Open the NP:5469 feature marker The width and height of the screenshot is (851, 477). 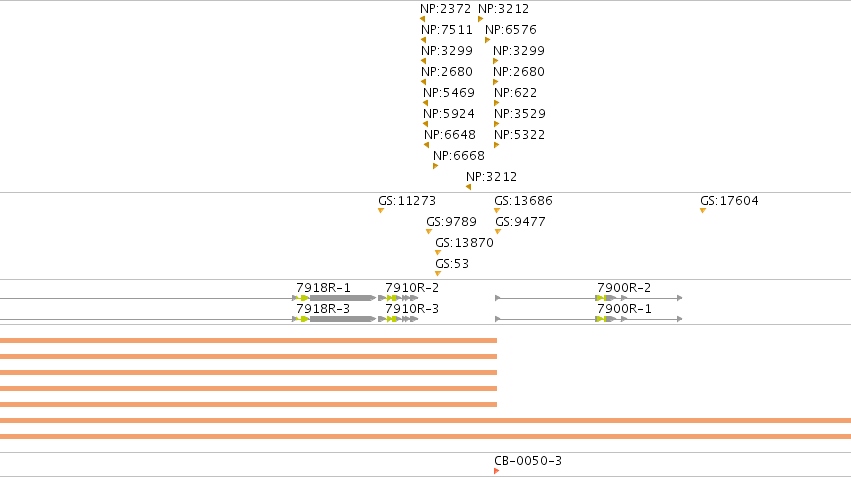click(425, 103)
